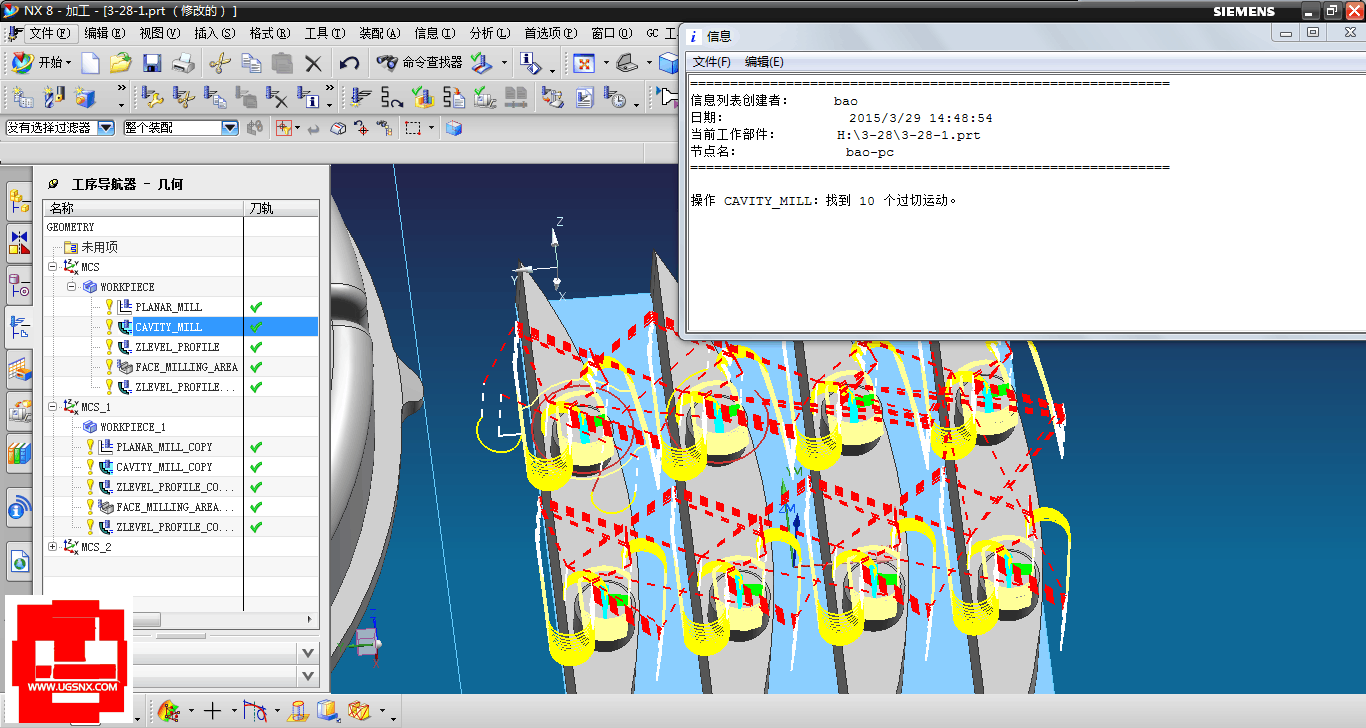Viewport: 1366px width, 728px height.
Task: Click the Create Geometry icon
Action: point(85,97)
